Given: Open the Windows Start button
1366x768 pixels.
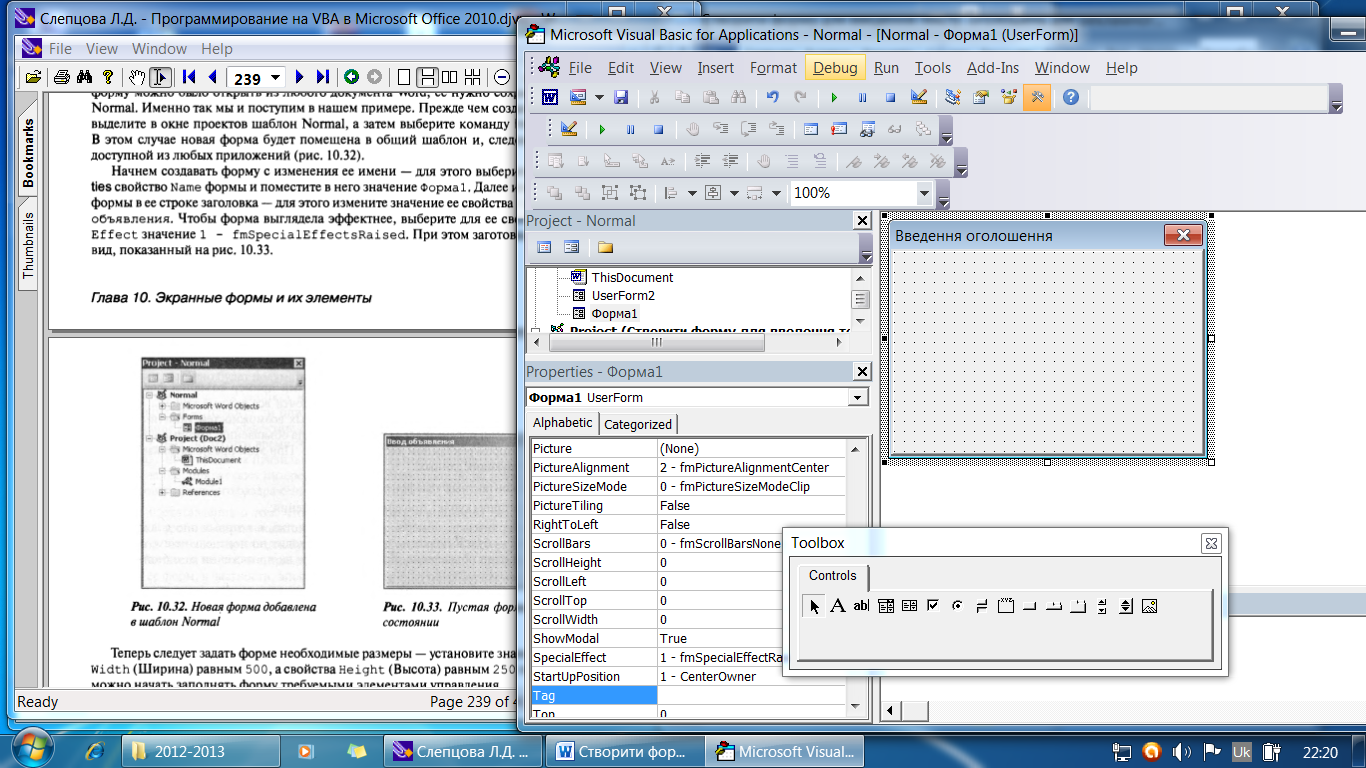Looking at the screenshot, I should tap(31, 750).
